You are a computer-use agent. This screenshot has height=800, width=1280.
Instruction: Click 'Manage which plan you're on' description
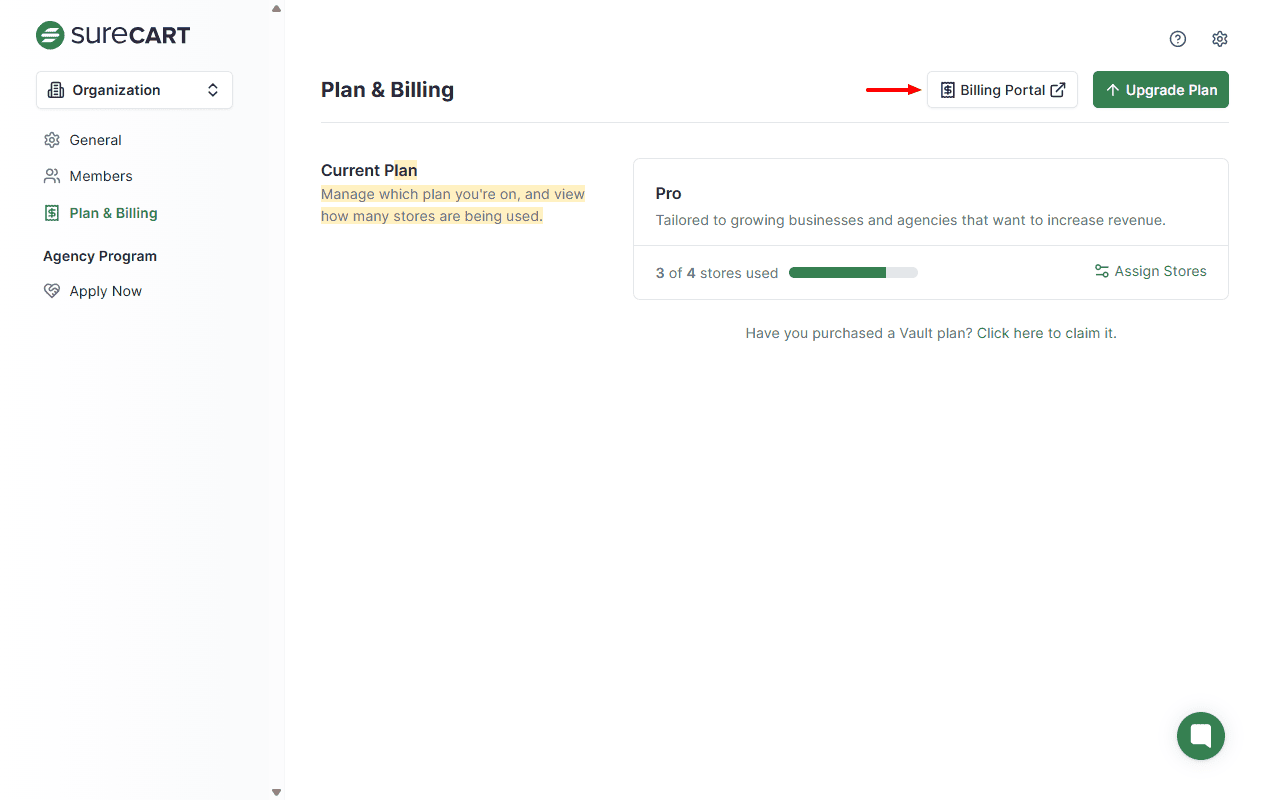click(453, 205)
